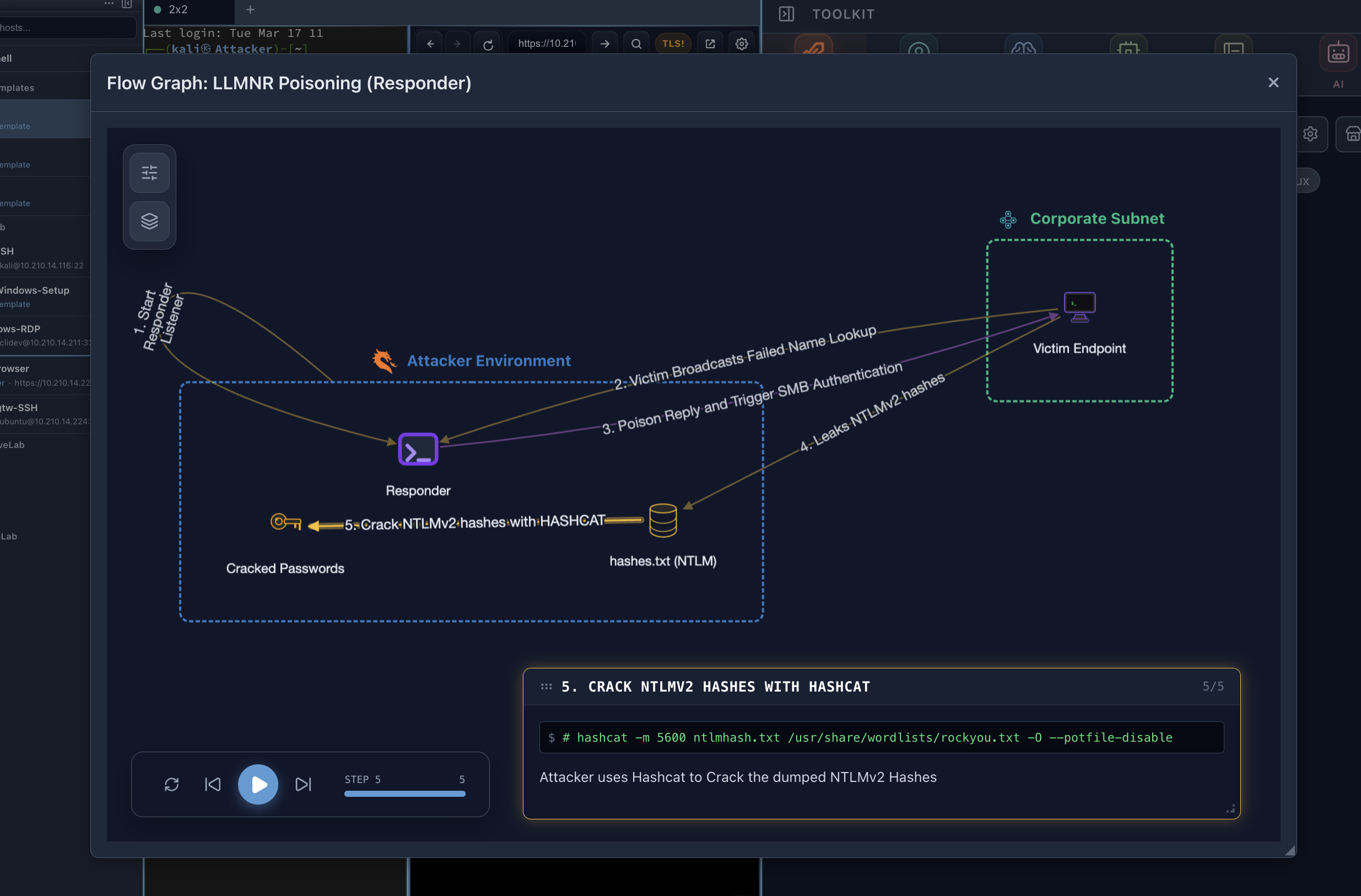Viewport: 1361px width, 896px height.
Task: Play the LLMNR poisoning flow animation
Action: click(258, 784)
